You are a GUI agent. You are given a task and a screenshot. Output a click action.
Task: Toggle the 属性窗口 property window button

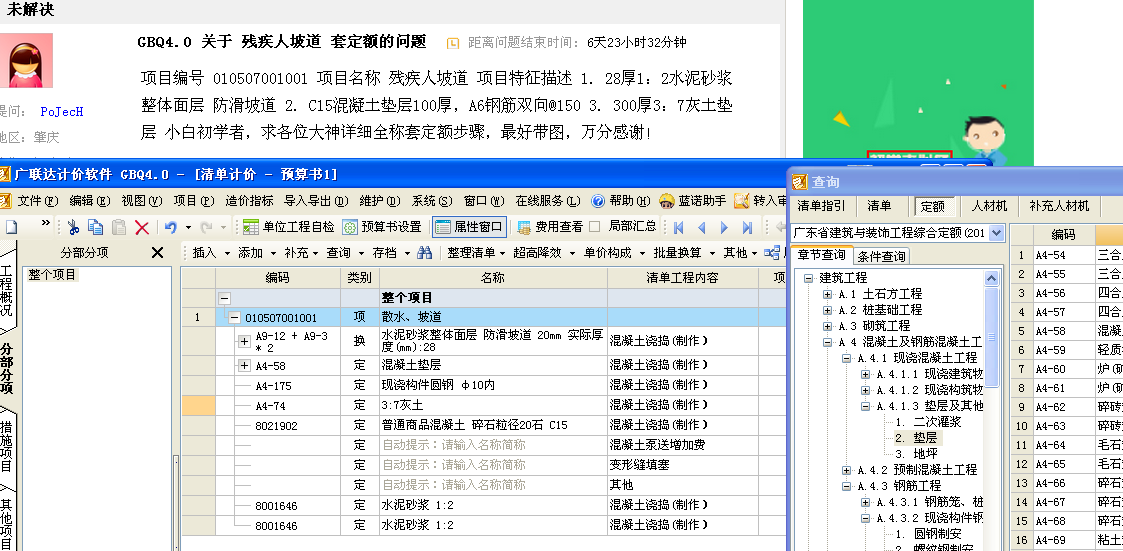(x=469, y=227)
